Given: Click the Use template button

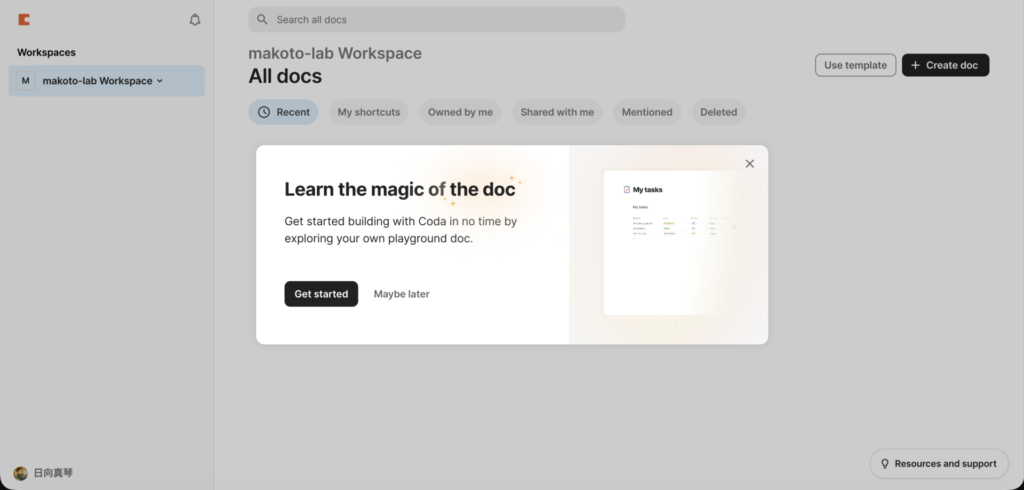Looking at the screenshot, I should (855, 65).
